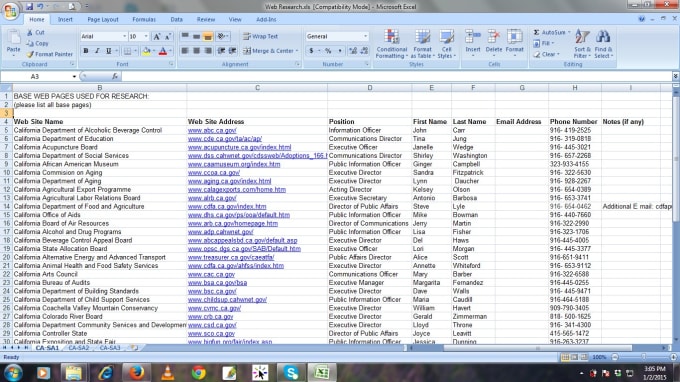Toggle Bold formatting
The image size is (680, 382).
click(86, 51)
